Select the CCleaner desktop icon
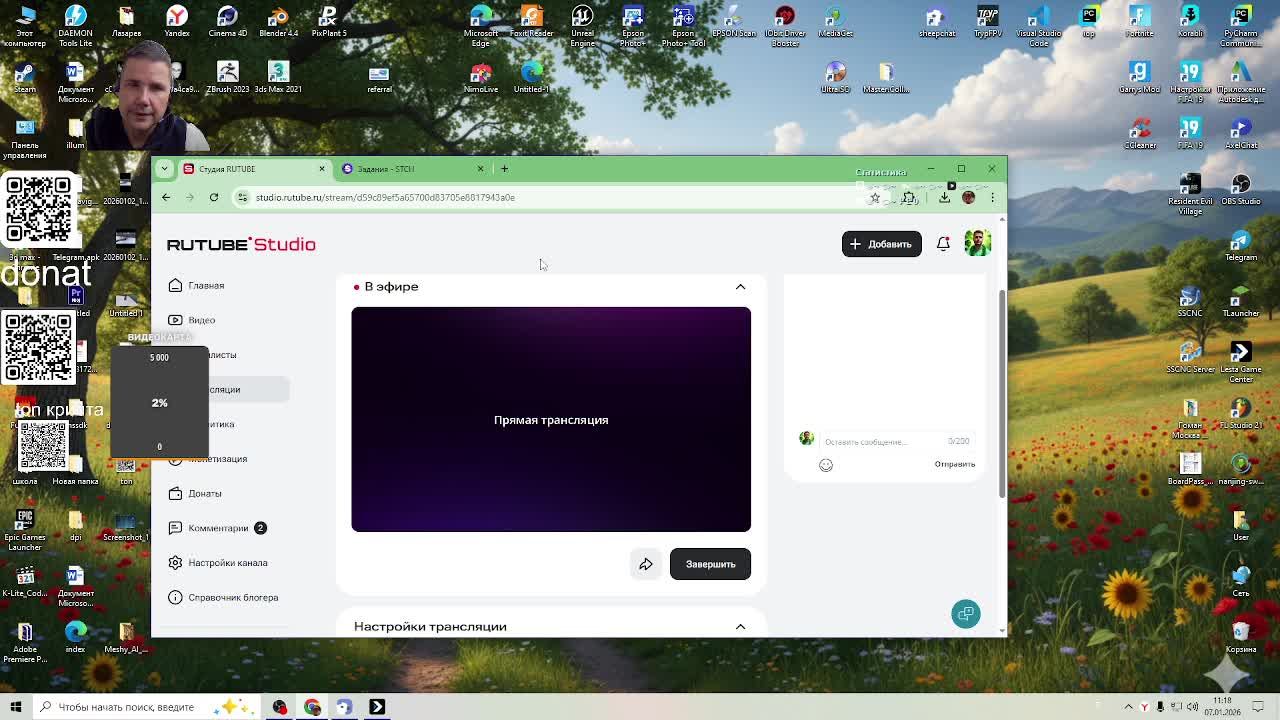1280x720 pixels. click(x=1139, y=132)
